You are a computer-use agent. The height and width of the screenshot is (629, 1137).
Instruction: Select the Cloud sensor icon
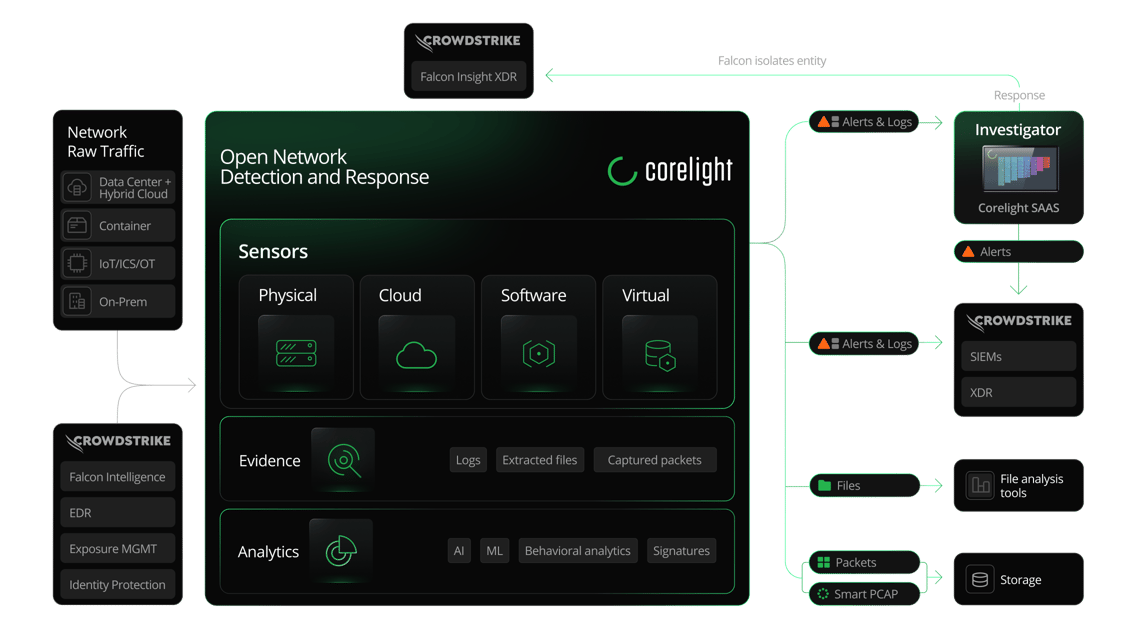416,355
